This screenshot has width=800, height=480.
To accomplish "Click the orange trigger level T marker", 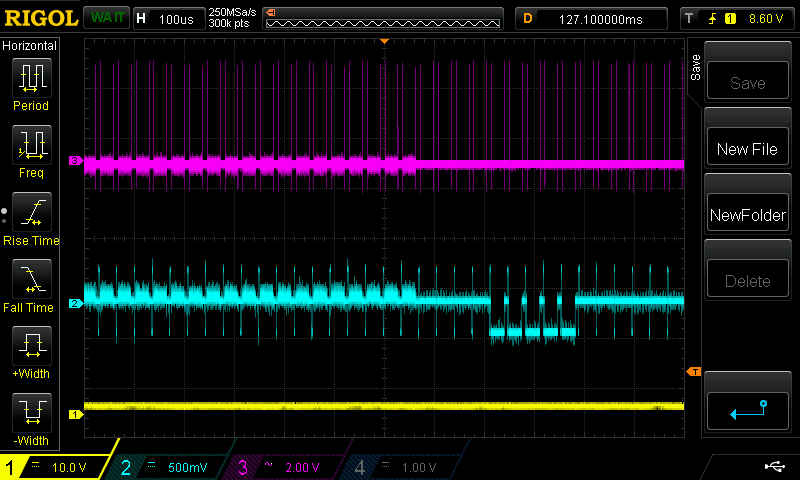I will [694, 372].
